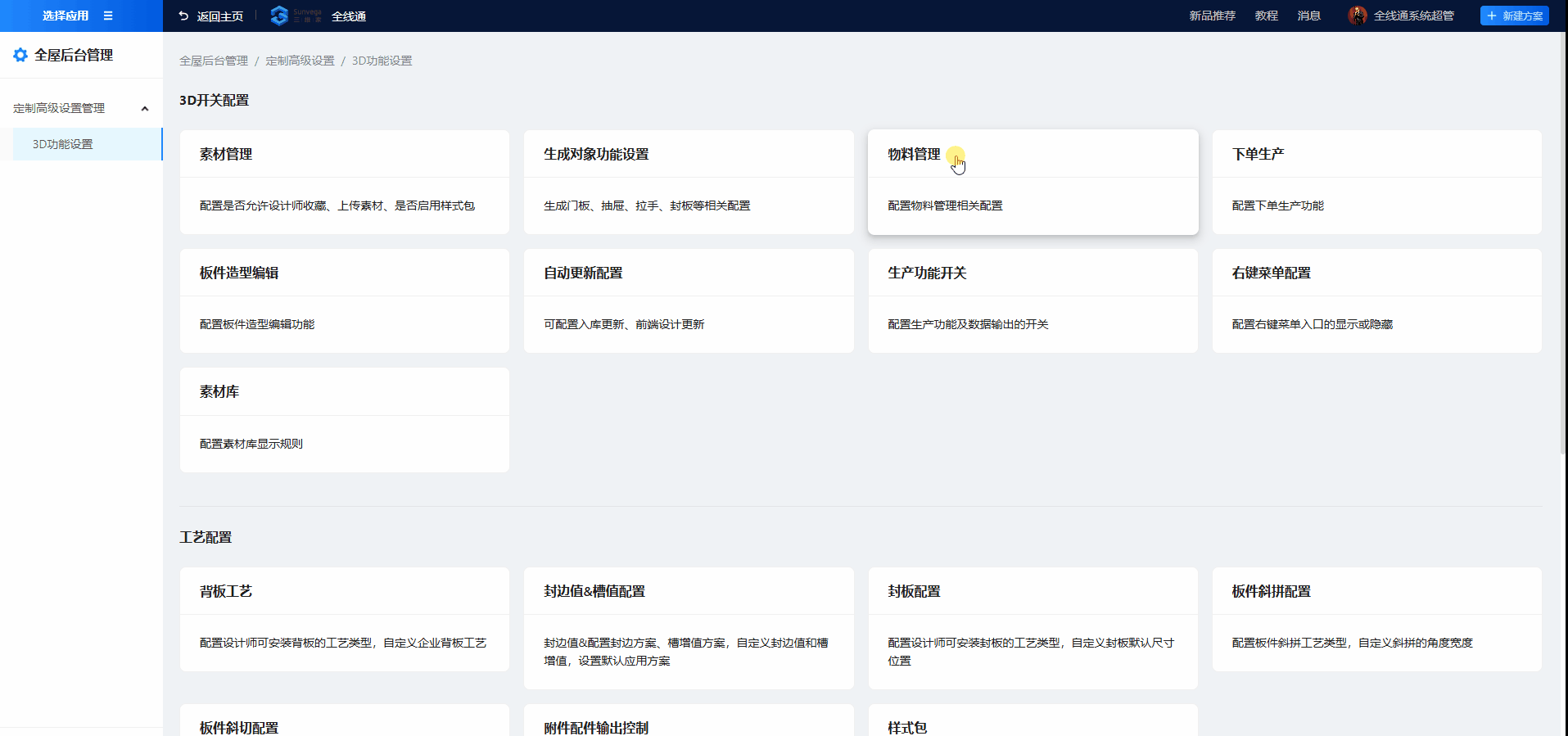Open the 生产功能开关 card

tap(1033, 300)
